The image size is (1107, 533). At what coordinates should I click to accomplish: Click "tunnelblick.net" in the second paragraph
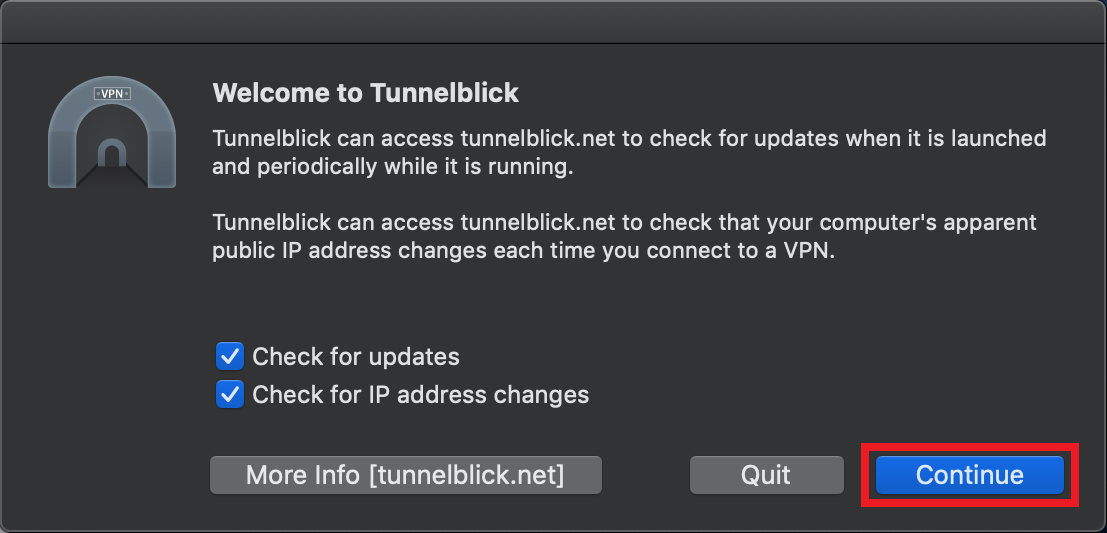[x=539, y=222]
